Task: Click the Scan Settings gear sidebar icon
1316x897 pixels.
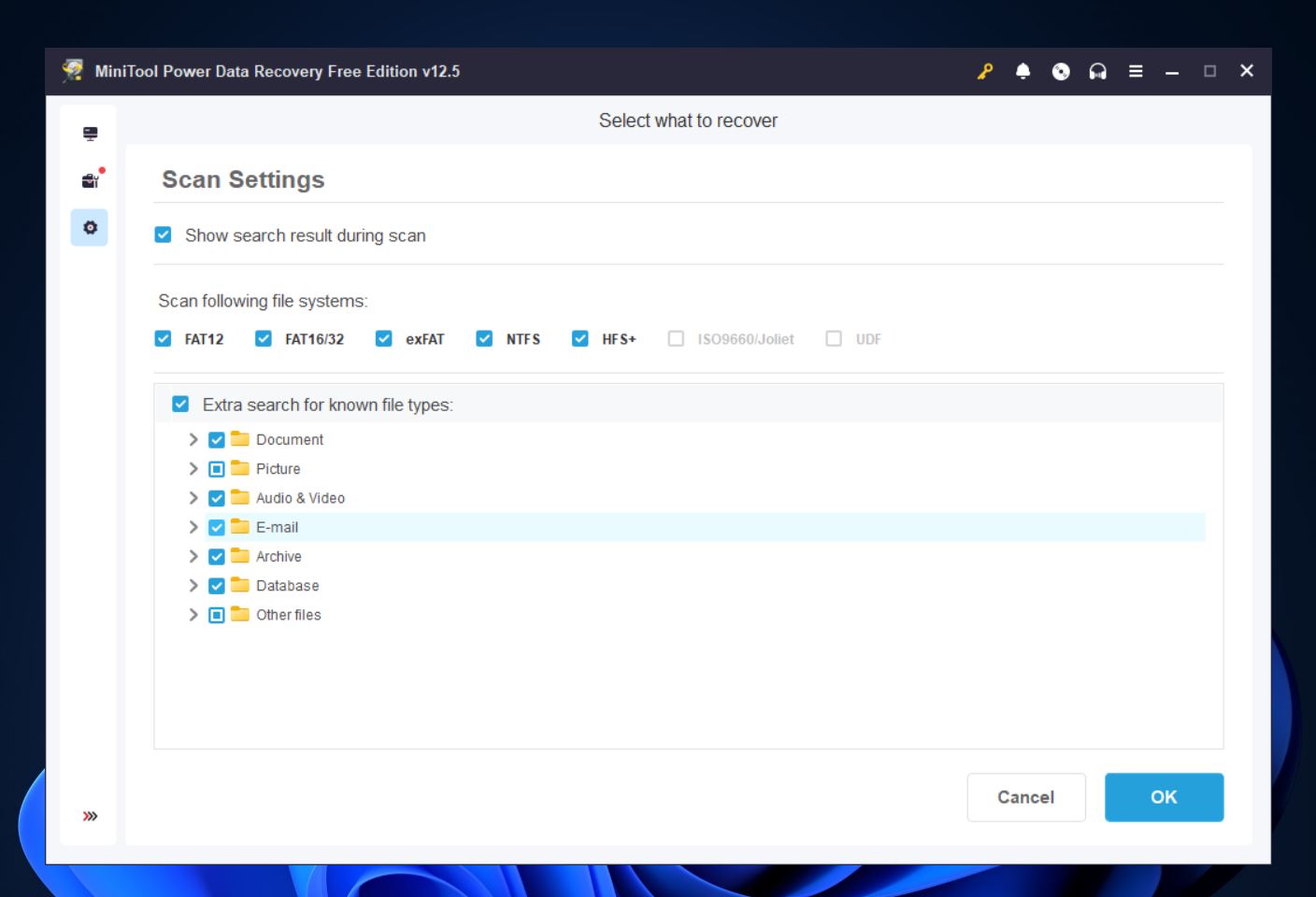Action: point(89,227)
